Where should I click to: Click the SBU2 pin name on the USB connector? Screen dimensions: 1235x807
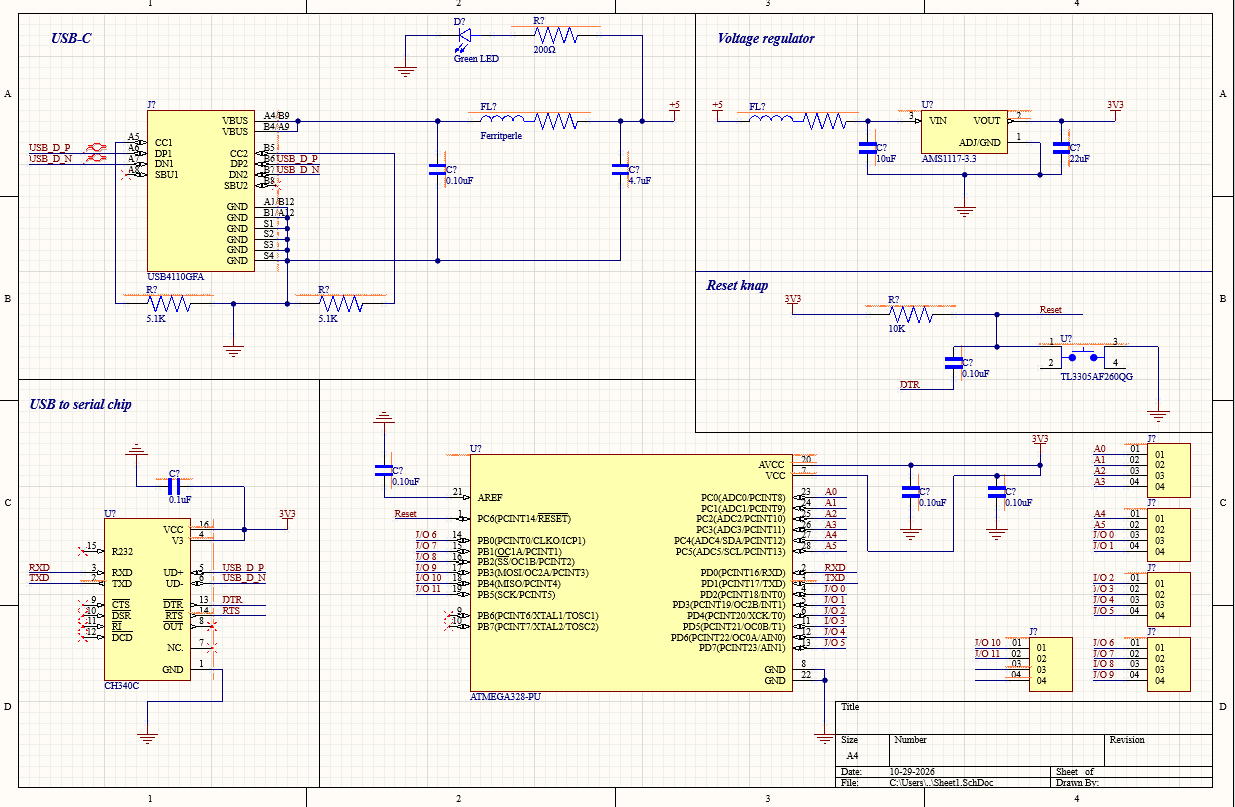click(236, 186)
